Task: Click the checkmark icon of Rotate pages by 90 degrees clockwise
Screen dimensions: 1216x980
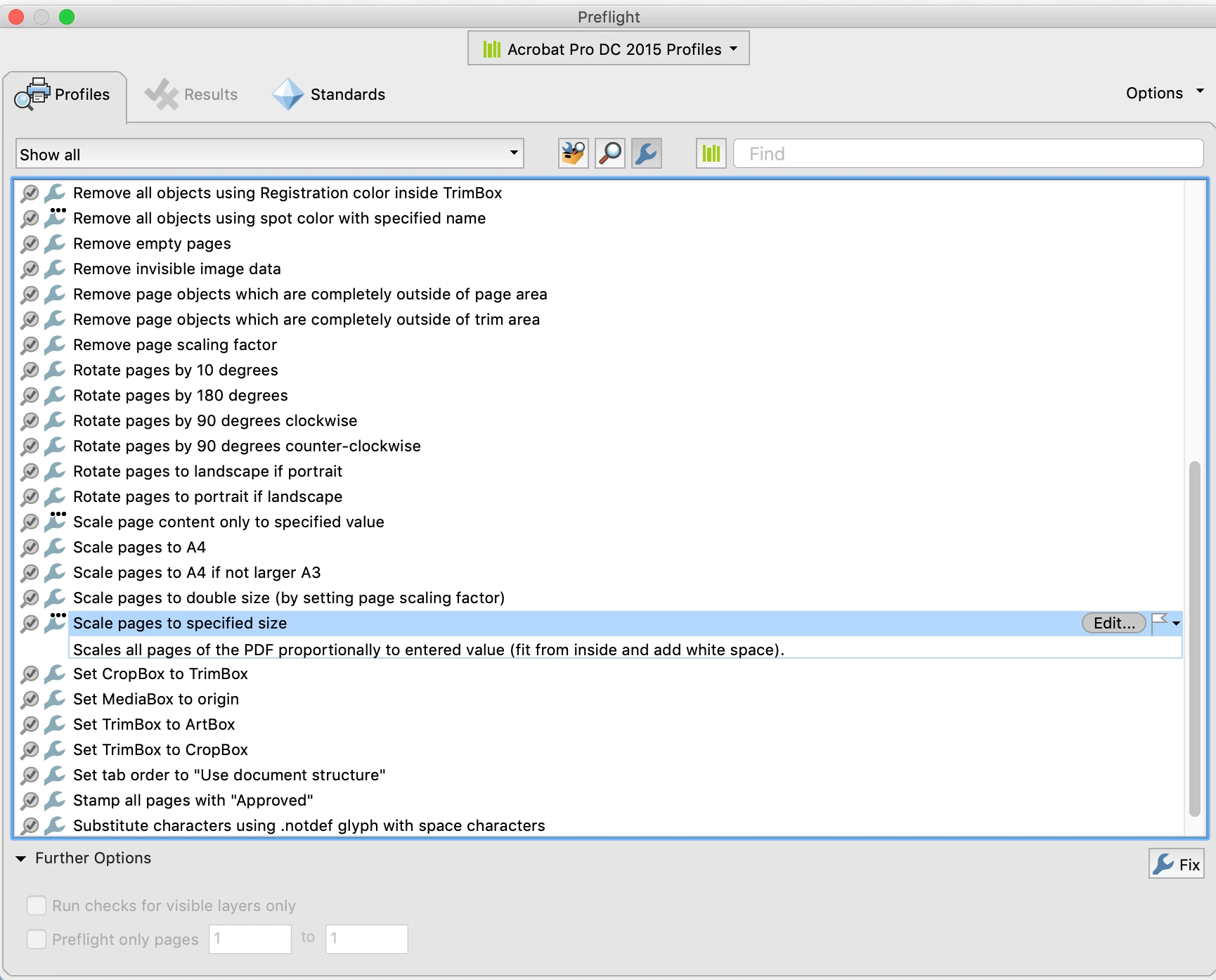Action: tap(30, 421)
